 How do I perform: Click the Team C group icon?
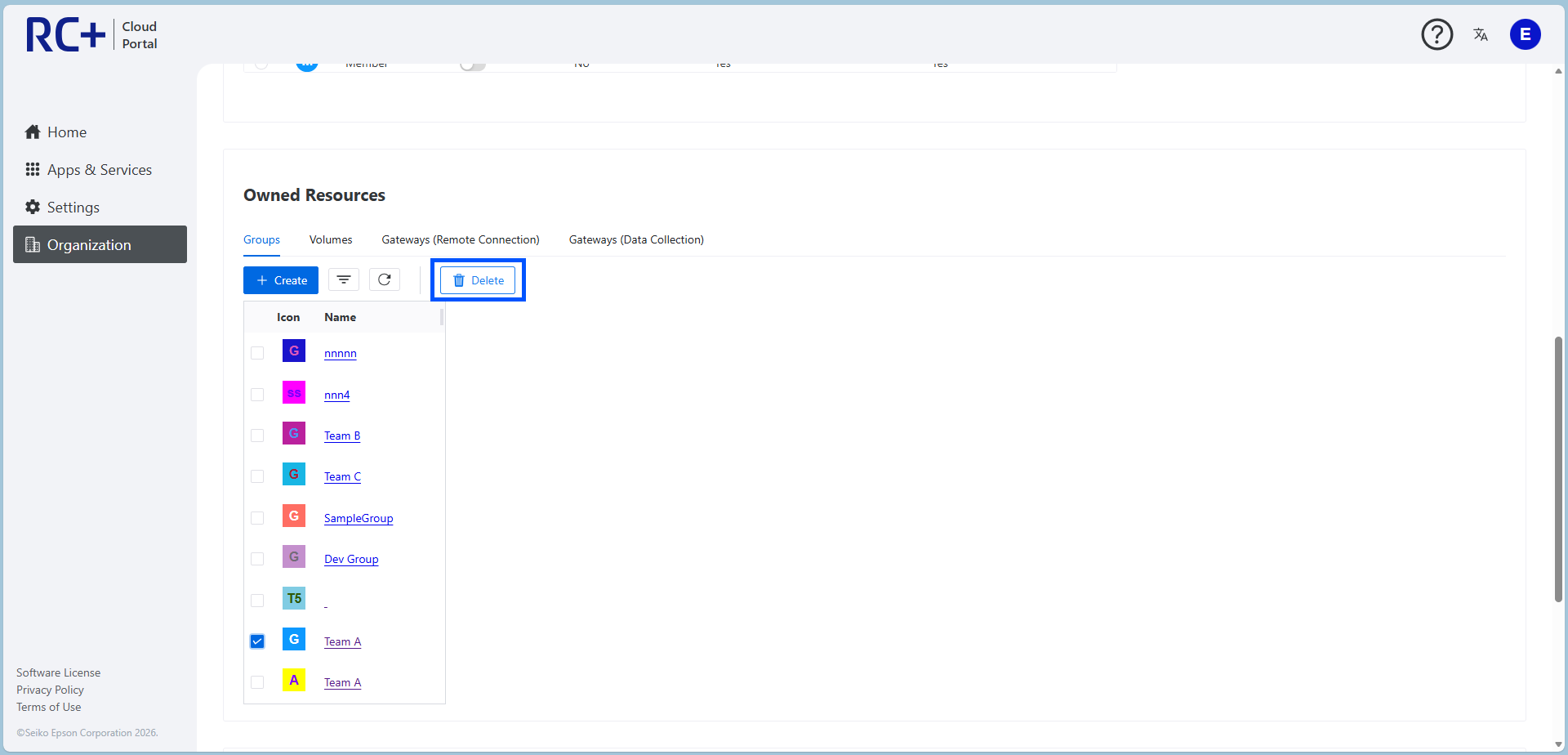294,475
